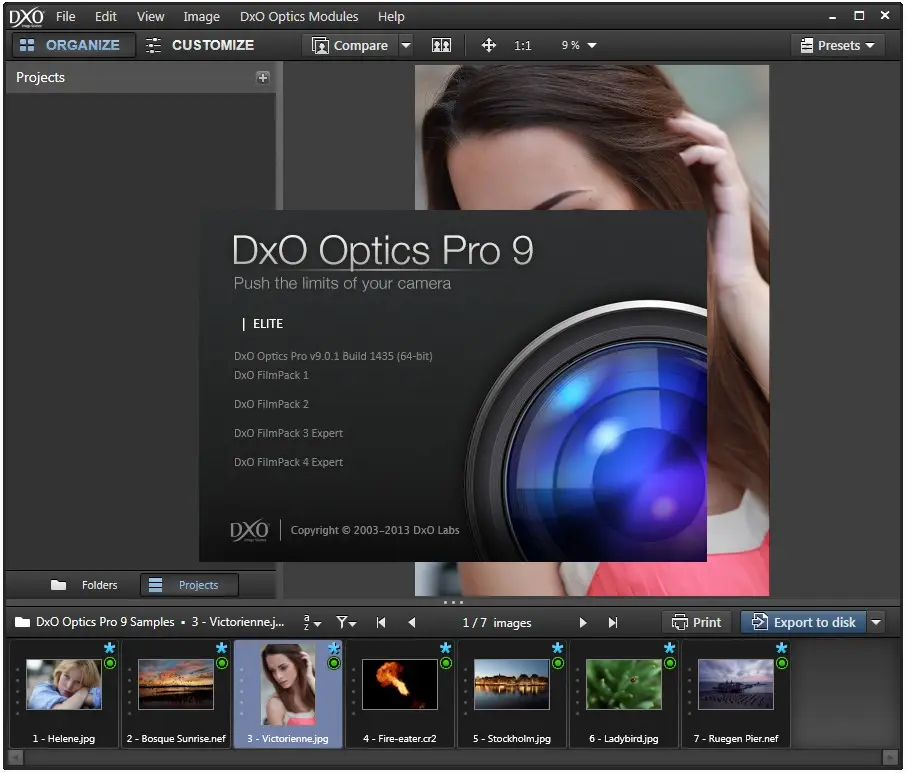Expand the Export to disk dropdown arrow
Viewport: 907px width, 773px height.
pos(876,623)
